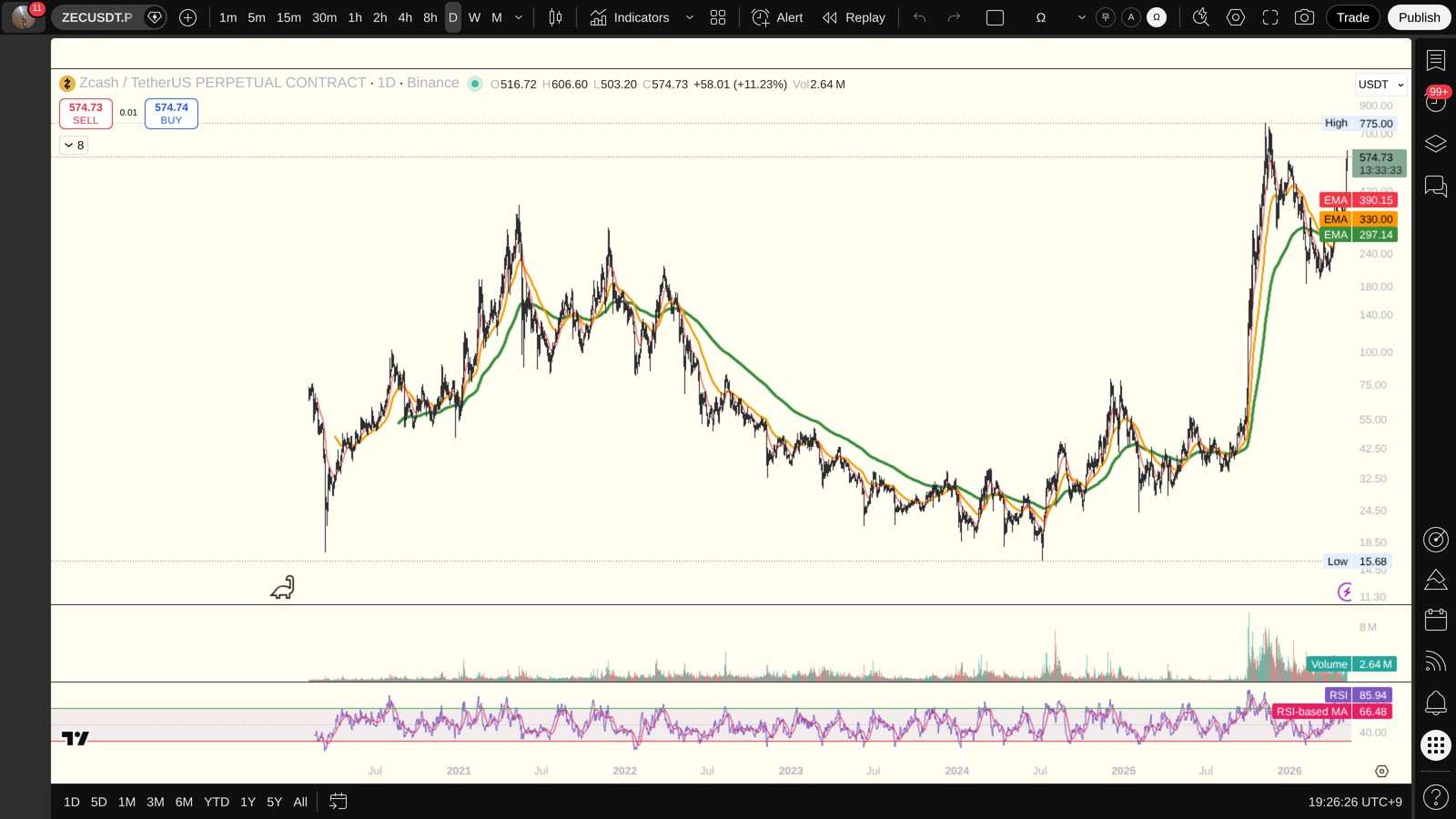Click the ZECUSDT.P flag diamond icon

click(x=155, y=17)
